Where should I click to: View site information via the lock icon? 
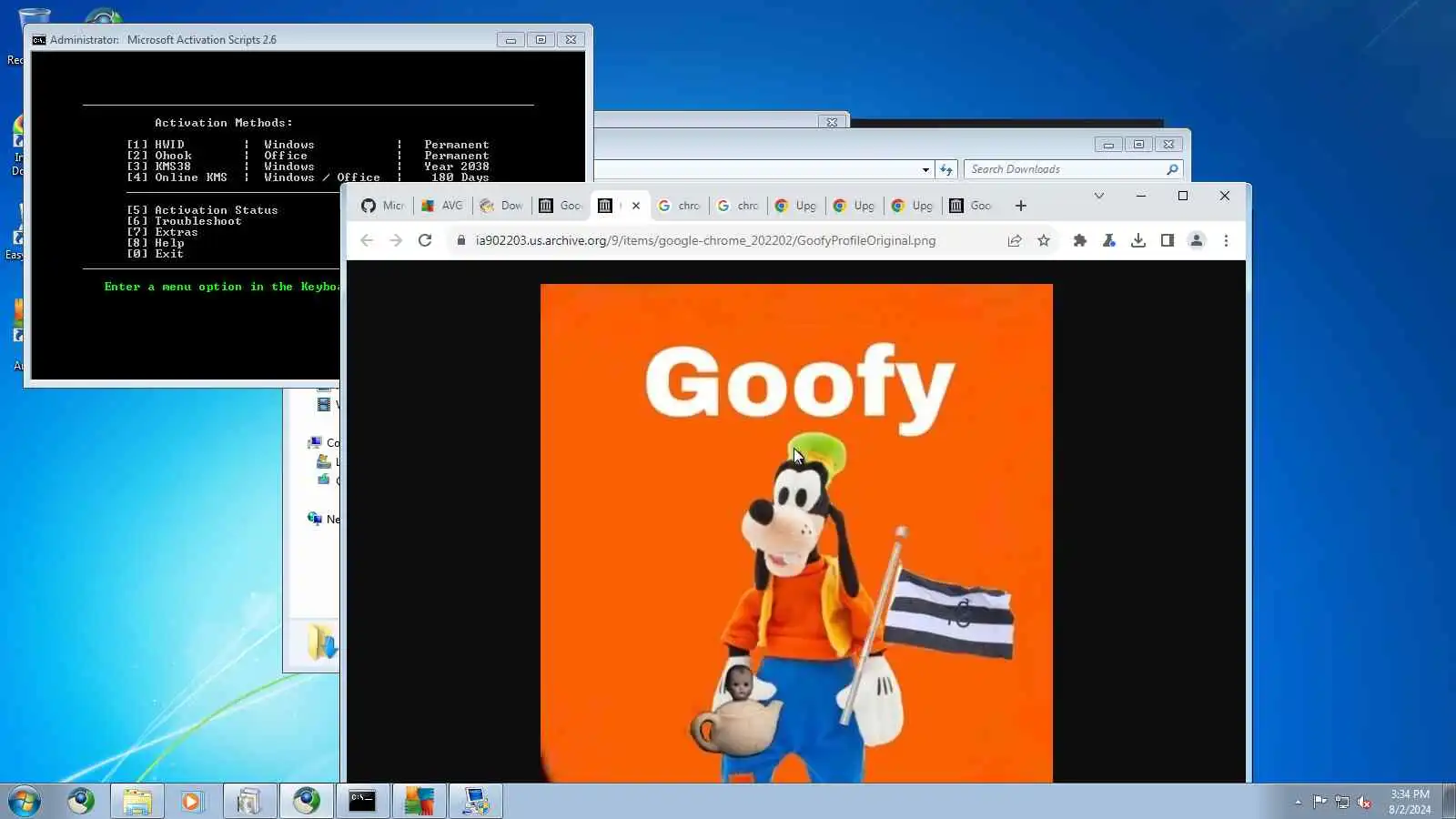tap(461, 240)
